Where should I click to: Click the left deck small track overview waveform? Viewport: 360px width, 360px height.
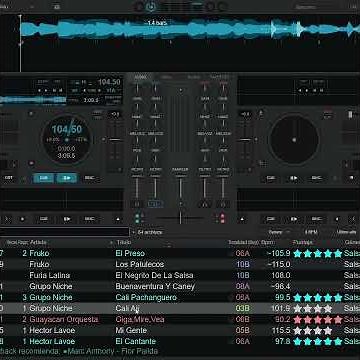tap(33, 100)
